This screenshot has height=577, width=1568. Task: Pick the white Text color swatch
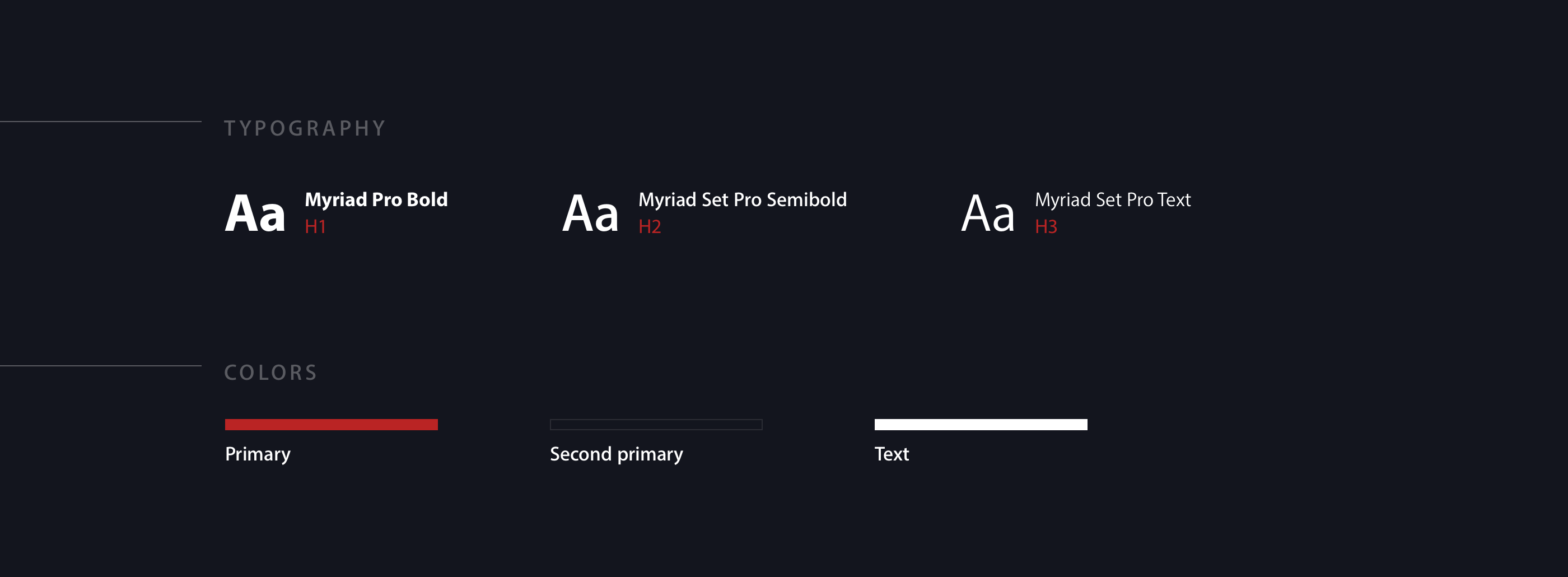(981, 425)
